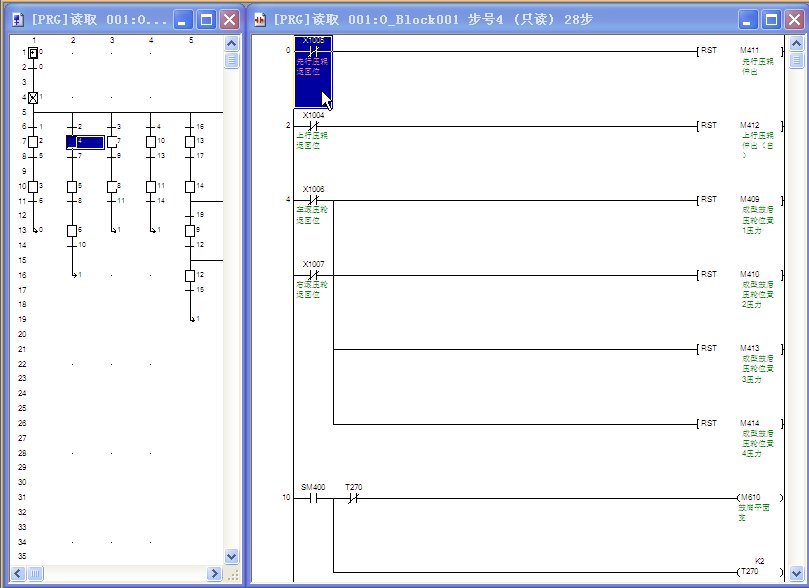The image size is (809, 588).
Task: Minimize the O_Block001 ladder window
Action: click(749, 20)
